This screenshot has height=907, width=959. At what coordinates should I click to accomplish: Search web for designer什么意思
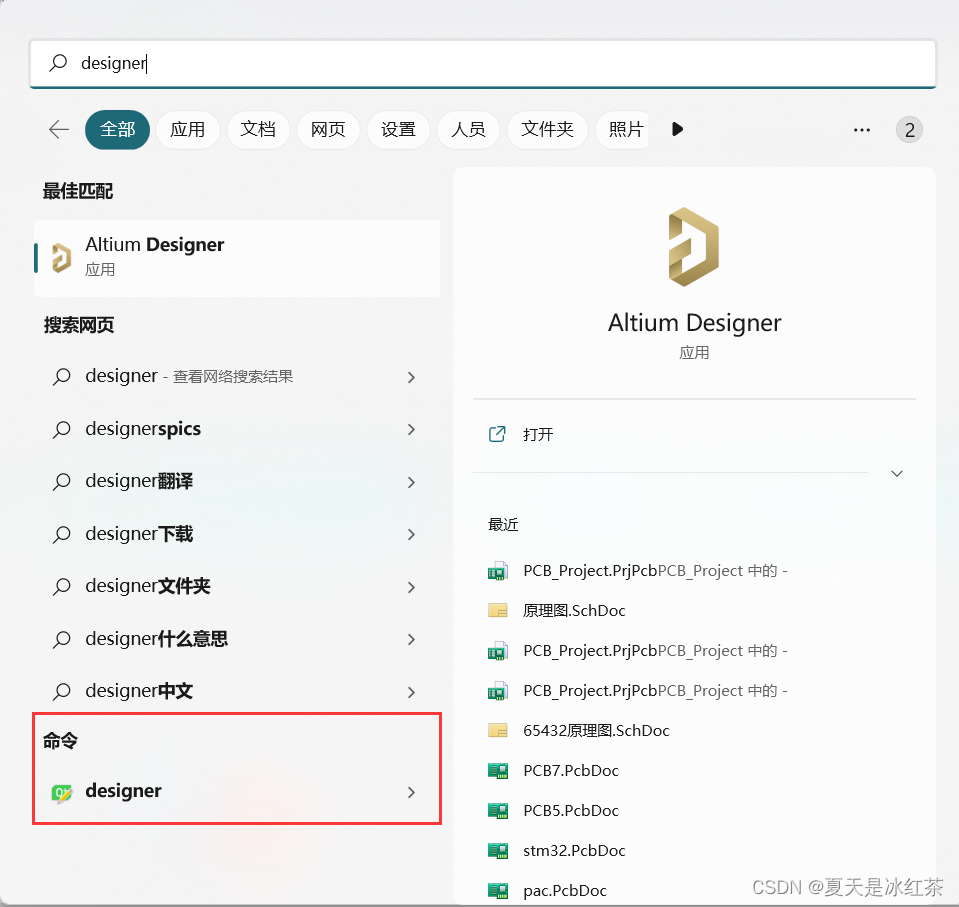pyautogui.click(x=237, y=639)
